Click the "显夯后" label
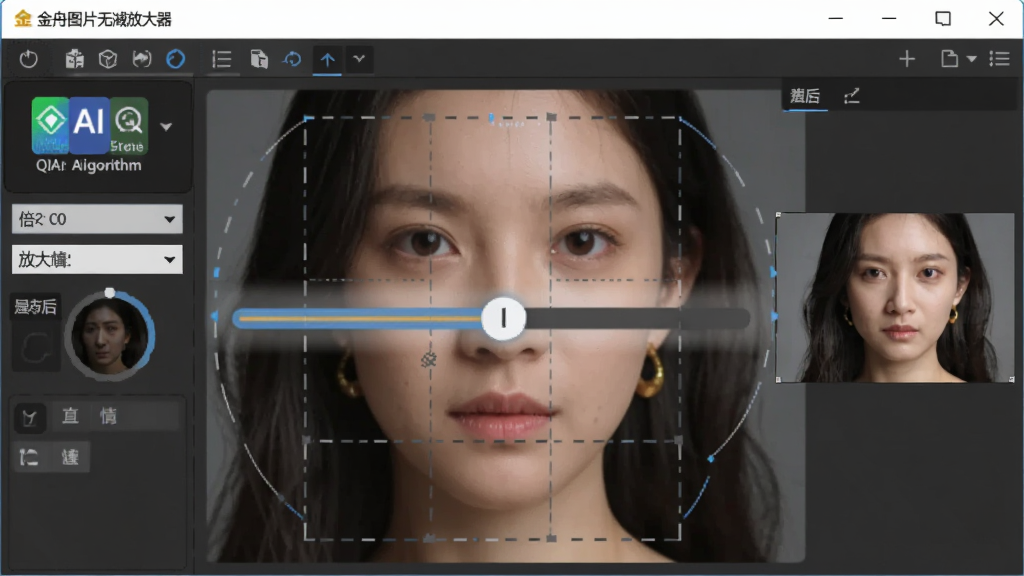This screenshot has height=576, width=1024. pos(36,306)
